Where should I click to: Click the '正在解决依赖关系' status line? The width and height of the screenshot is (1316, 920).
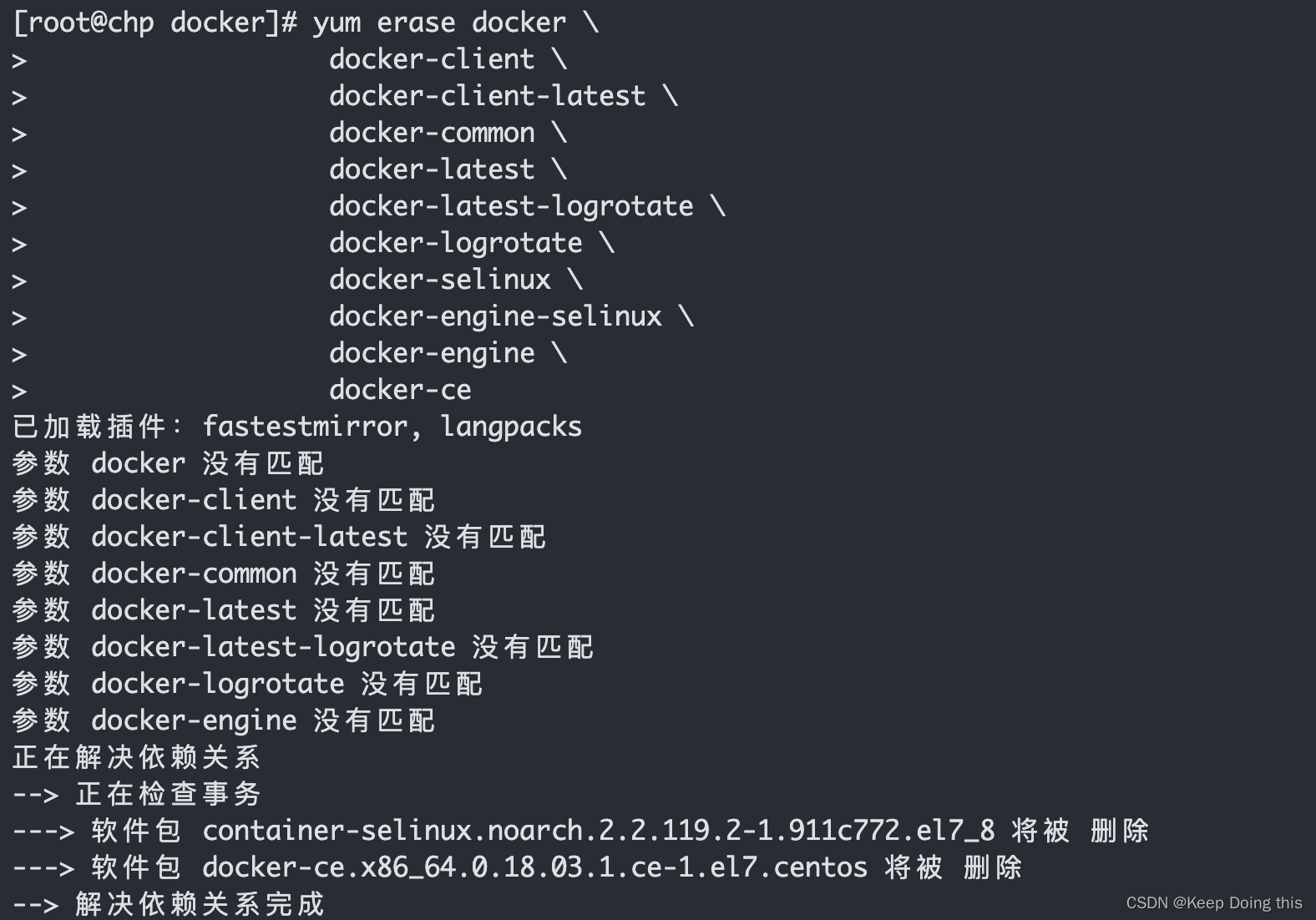(x=136, y=757)
